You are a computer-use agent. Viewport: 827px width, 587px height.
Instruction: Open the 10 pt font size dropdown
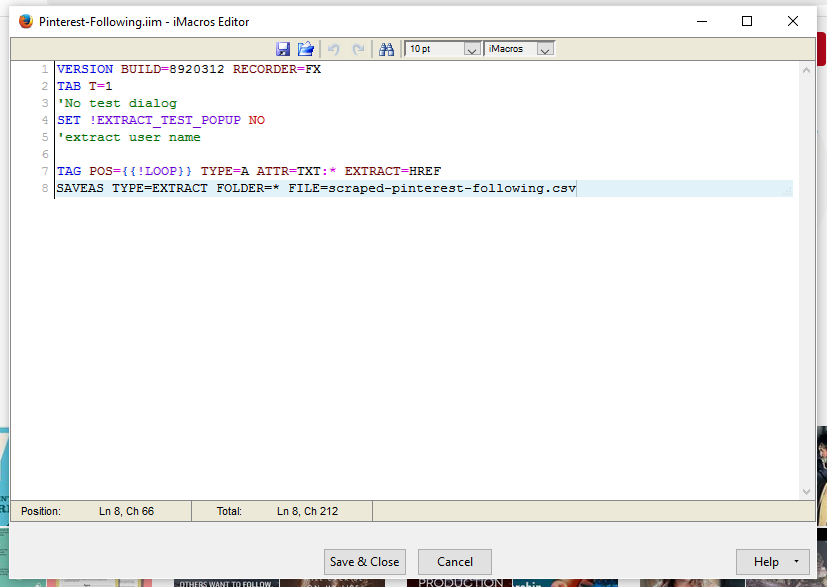472,49
